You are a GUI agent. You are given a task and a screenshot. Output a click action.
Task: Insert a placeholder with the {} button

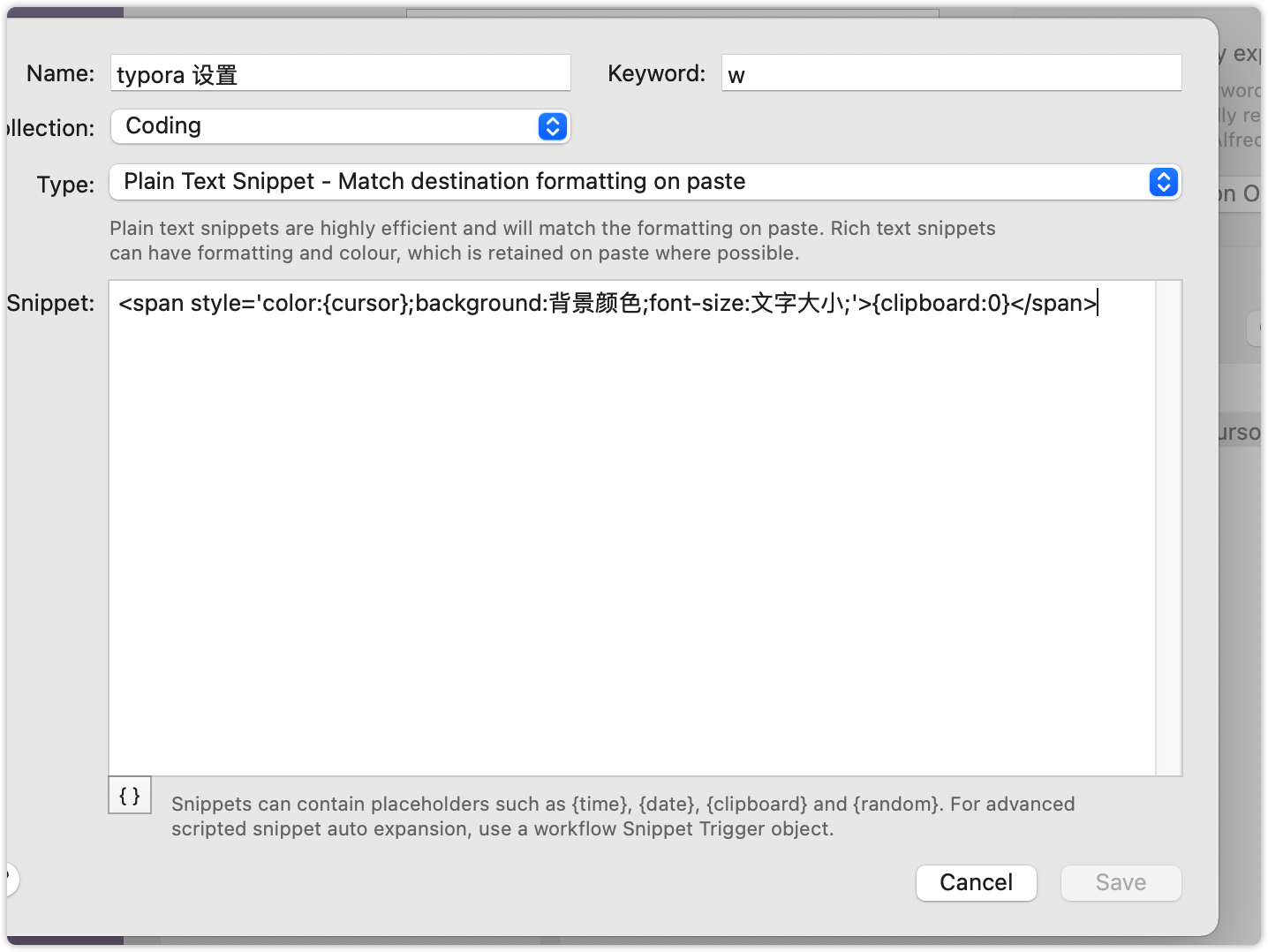(130, 796)
